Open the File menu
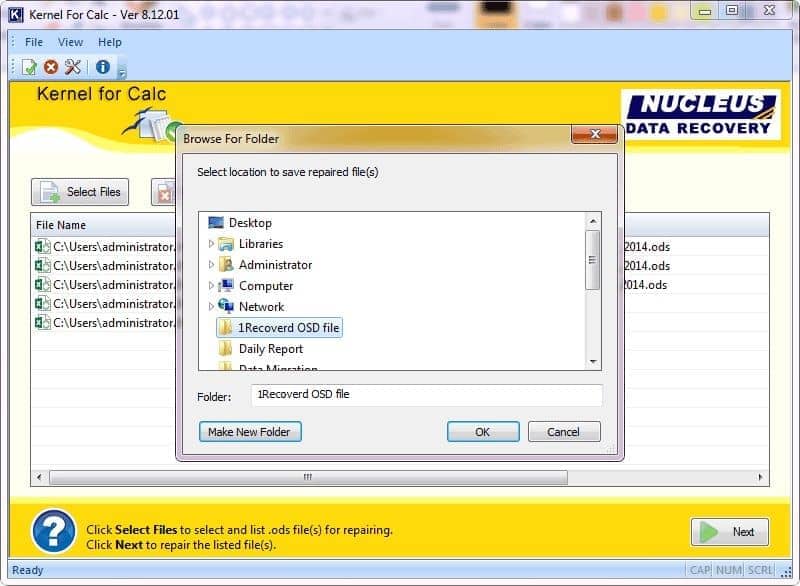The image size is (800, 586). click(34, 42)
